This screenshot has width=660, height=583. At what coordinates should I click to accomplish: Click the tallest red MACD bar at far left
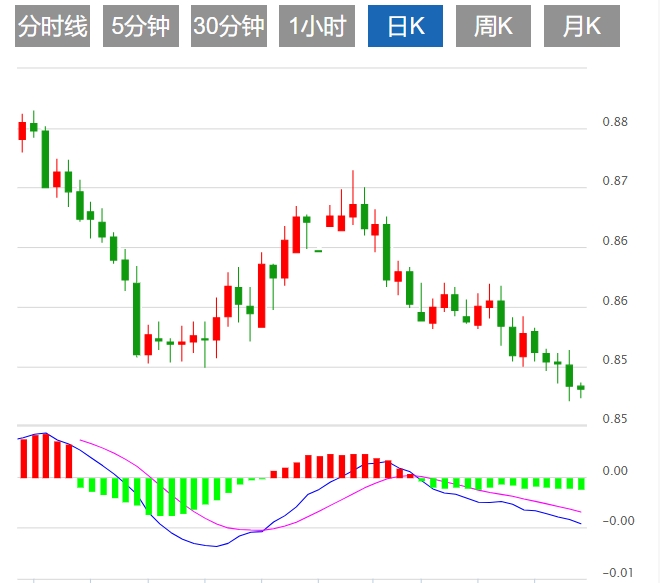click(x=46, y=456)
